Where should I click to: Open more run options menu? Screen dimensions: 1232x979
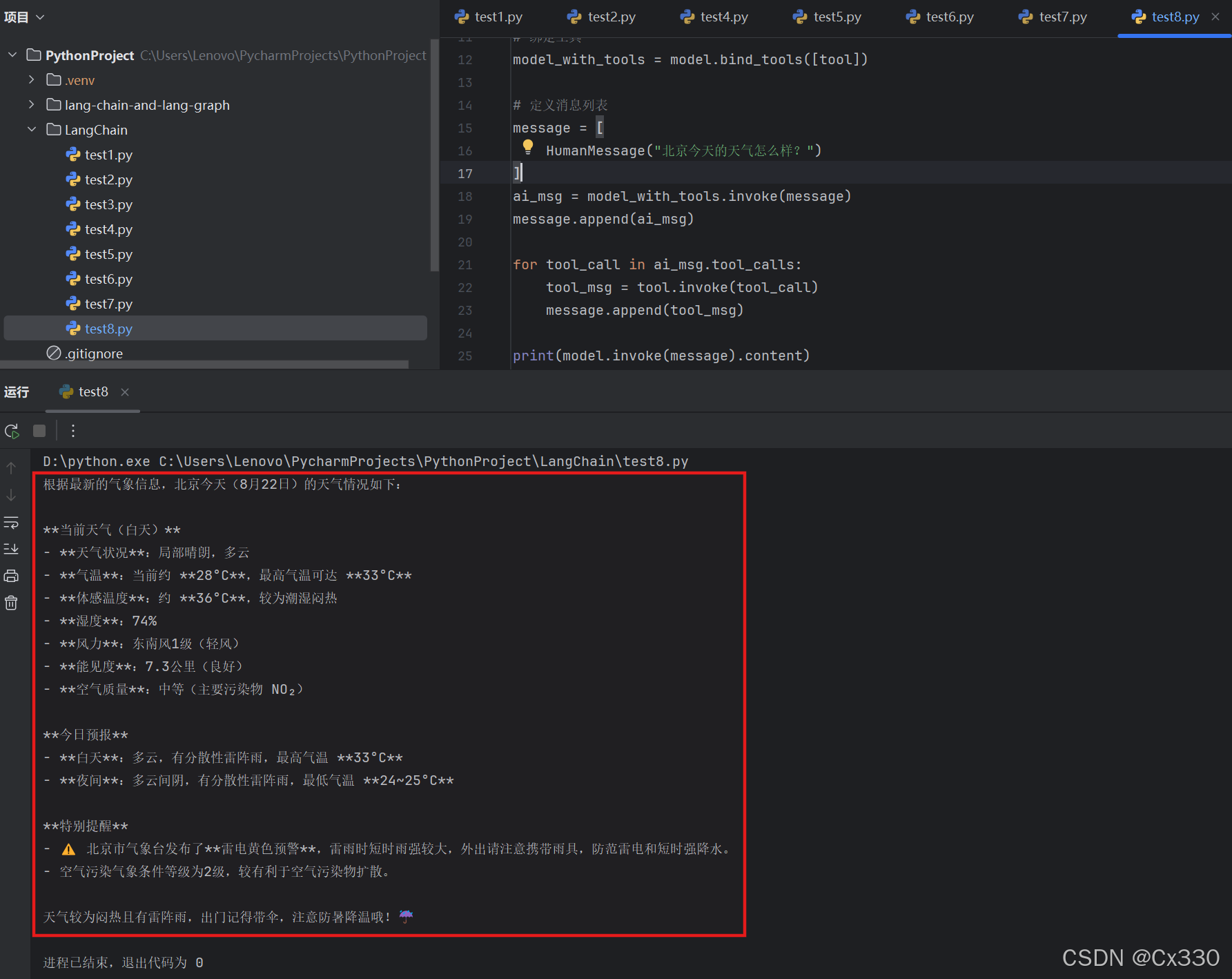click(73, 431)
